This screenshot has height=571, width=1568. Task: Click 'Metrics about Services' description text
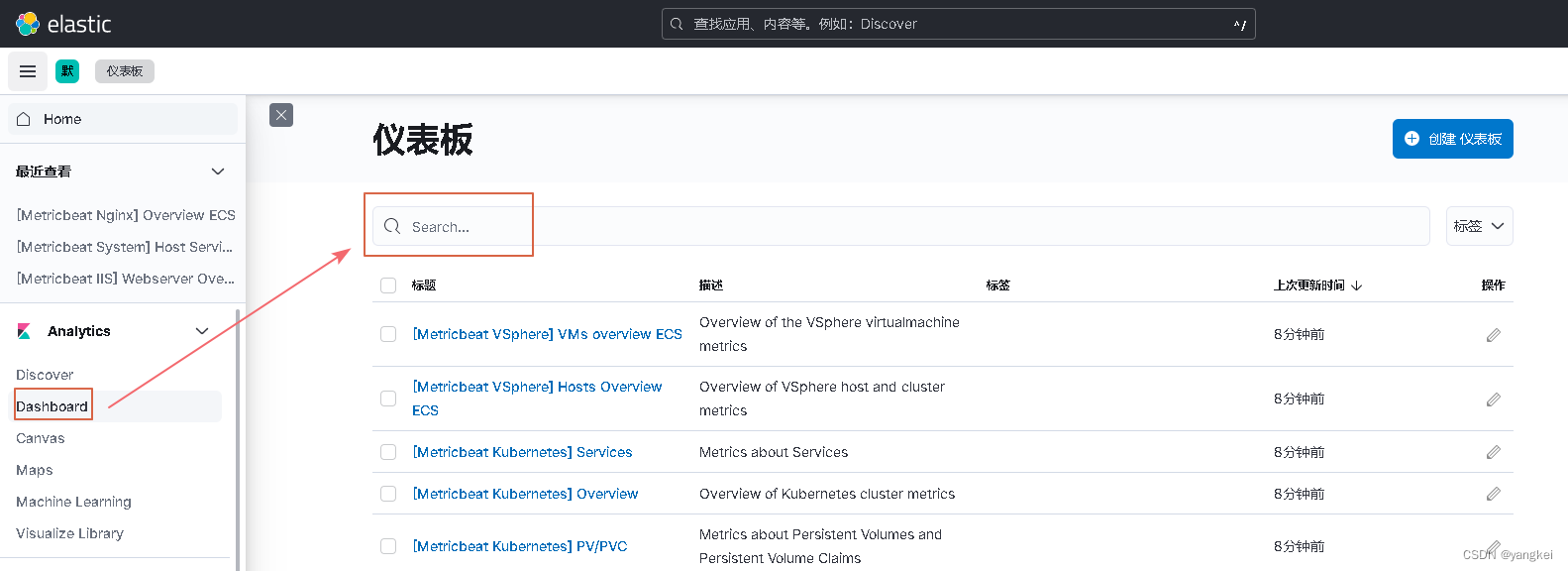[774, 452]
